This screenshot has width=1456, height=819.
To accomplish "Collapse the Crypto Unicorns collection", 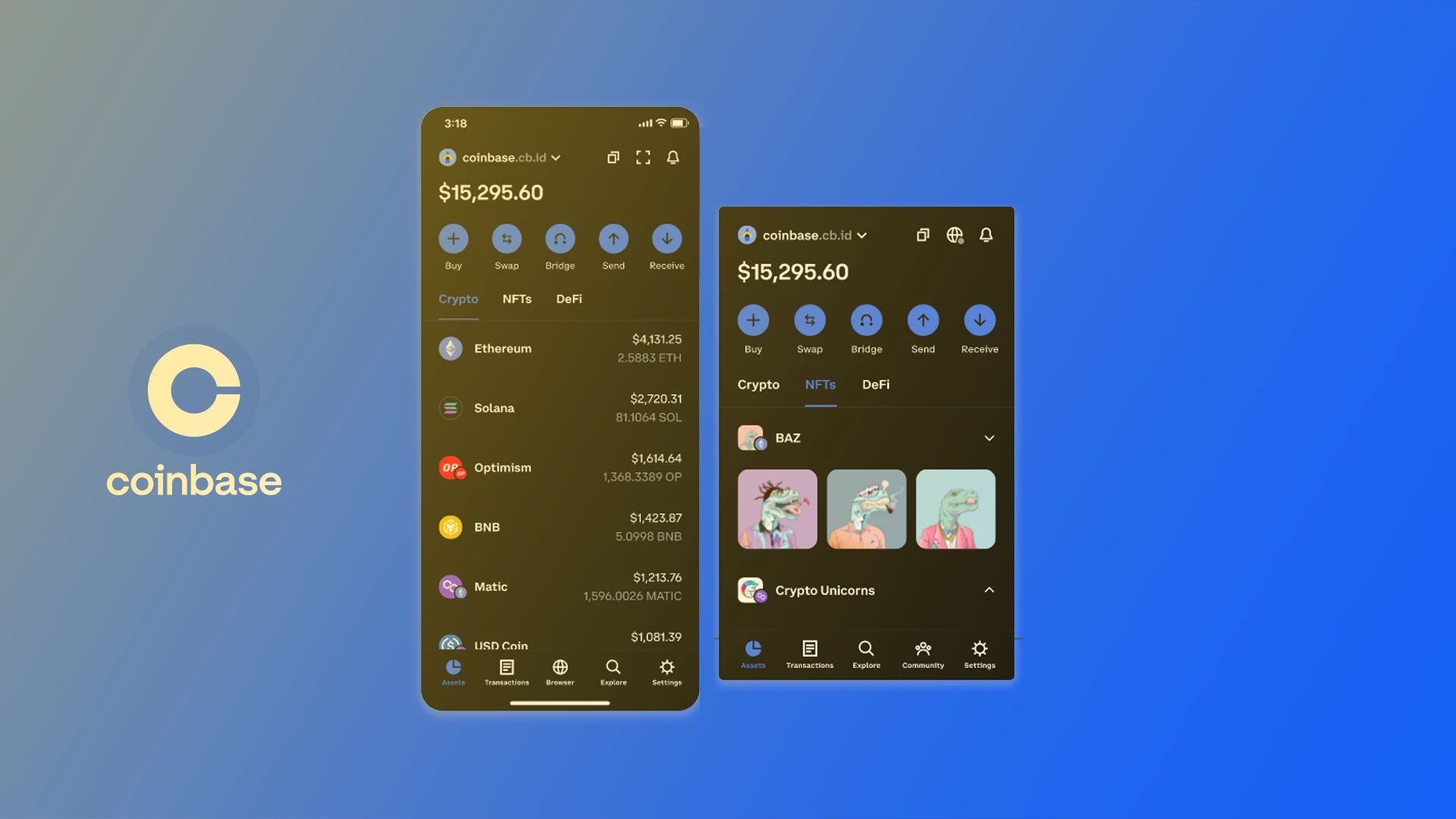I will 988,590.
